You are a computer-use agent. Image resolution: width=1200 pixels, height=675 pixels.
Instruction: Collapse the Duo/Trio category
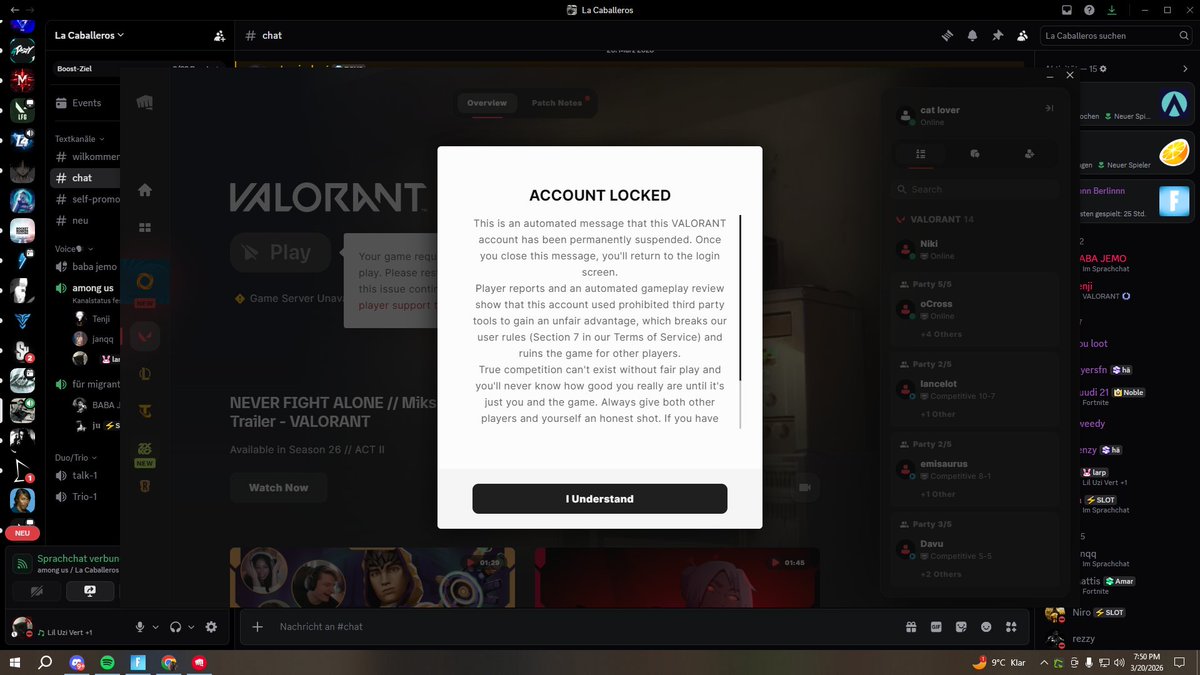tap(78, 457)
